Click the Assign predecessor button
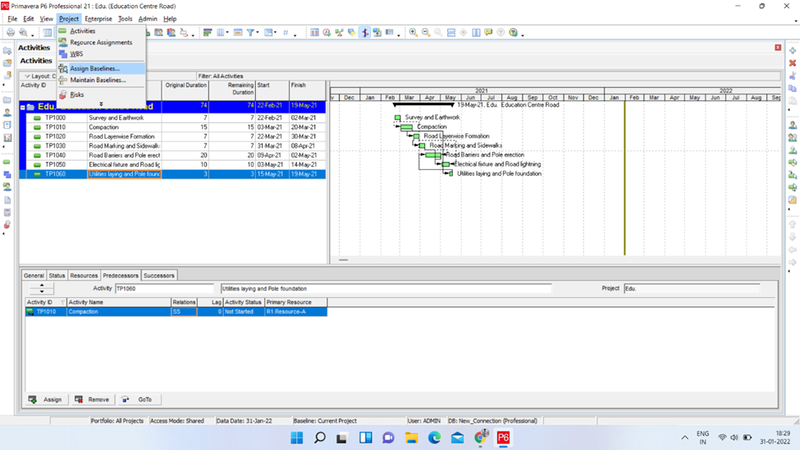The width and height of the screenshot is (800, 450). pyautogui.click(x=45, y=399)
